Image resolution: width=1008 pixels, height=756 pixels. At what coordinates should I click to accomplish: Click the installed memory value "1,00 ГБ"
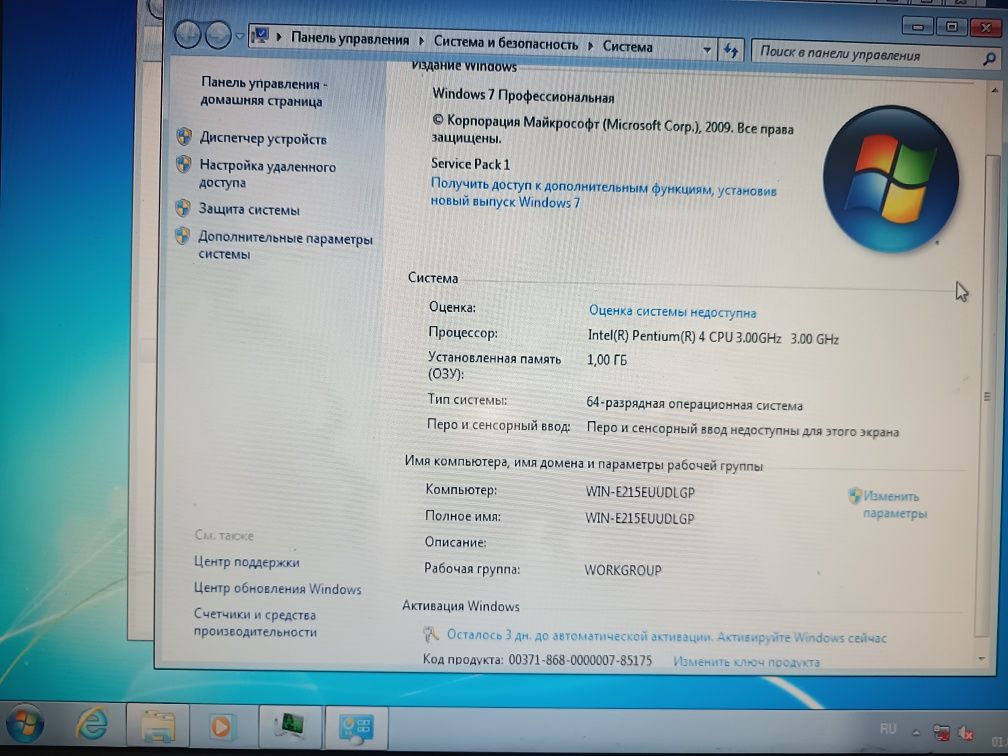[x=607, y=360]
